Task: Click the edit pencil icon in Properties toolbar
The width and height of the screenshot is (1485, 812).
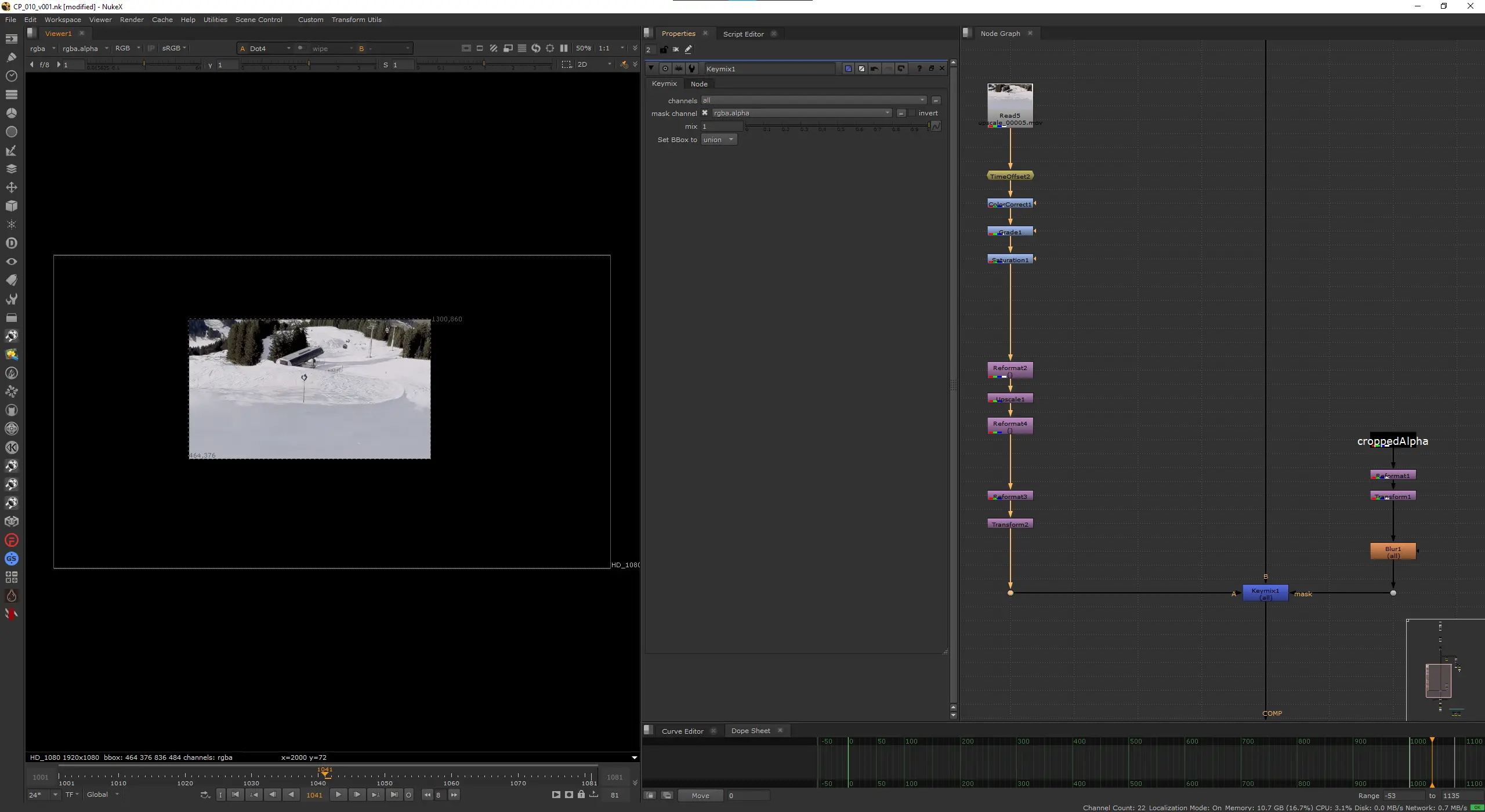Action: (x=689, y=49)
